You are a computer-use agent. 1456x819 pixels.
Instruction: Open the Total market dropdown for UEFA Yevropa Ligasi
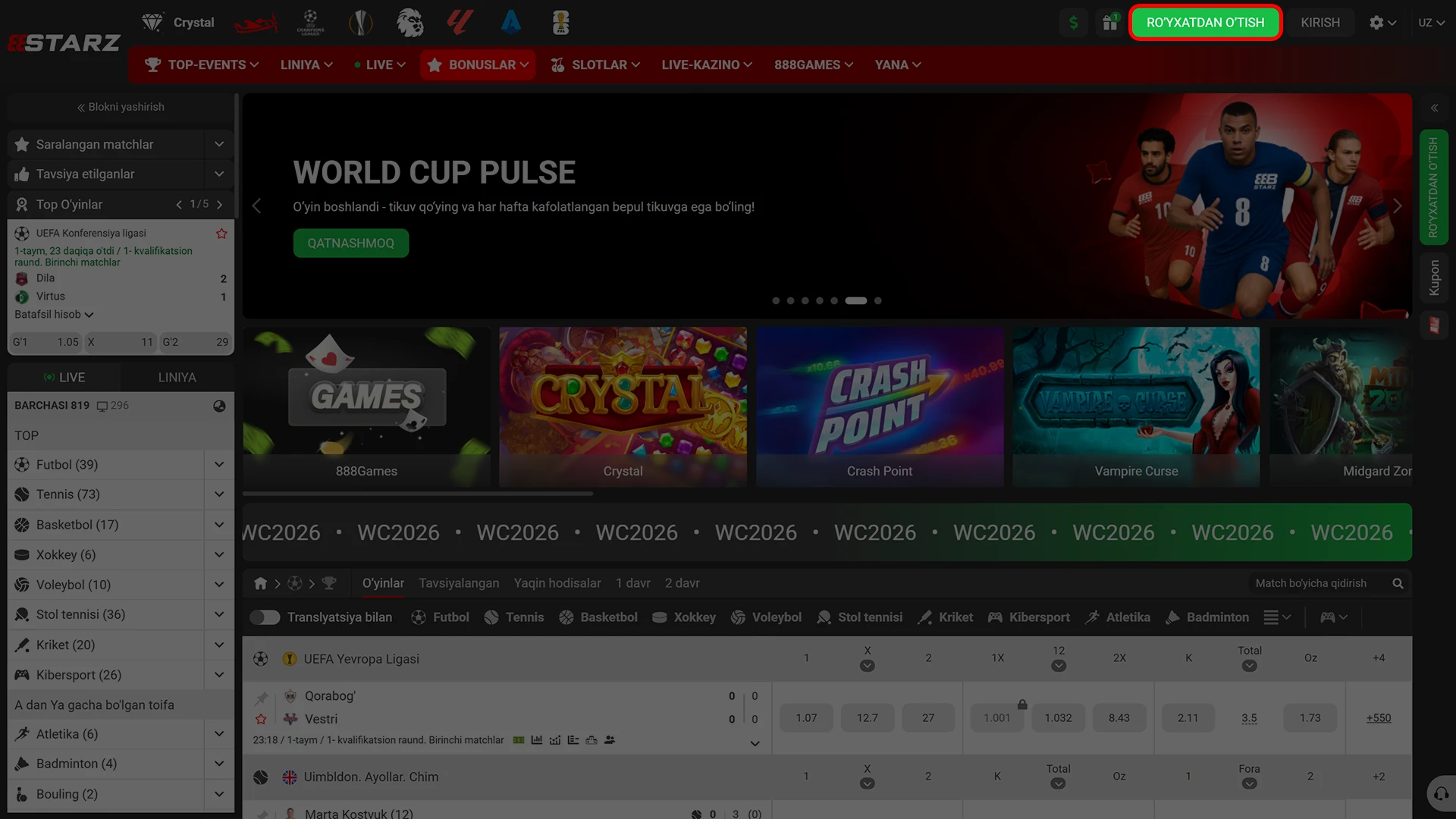point(1249,666)
